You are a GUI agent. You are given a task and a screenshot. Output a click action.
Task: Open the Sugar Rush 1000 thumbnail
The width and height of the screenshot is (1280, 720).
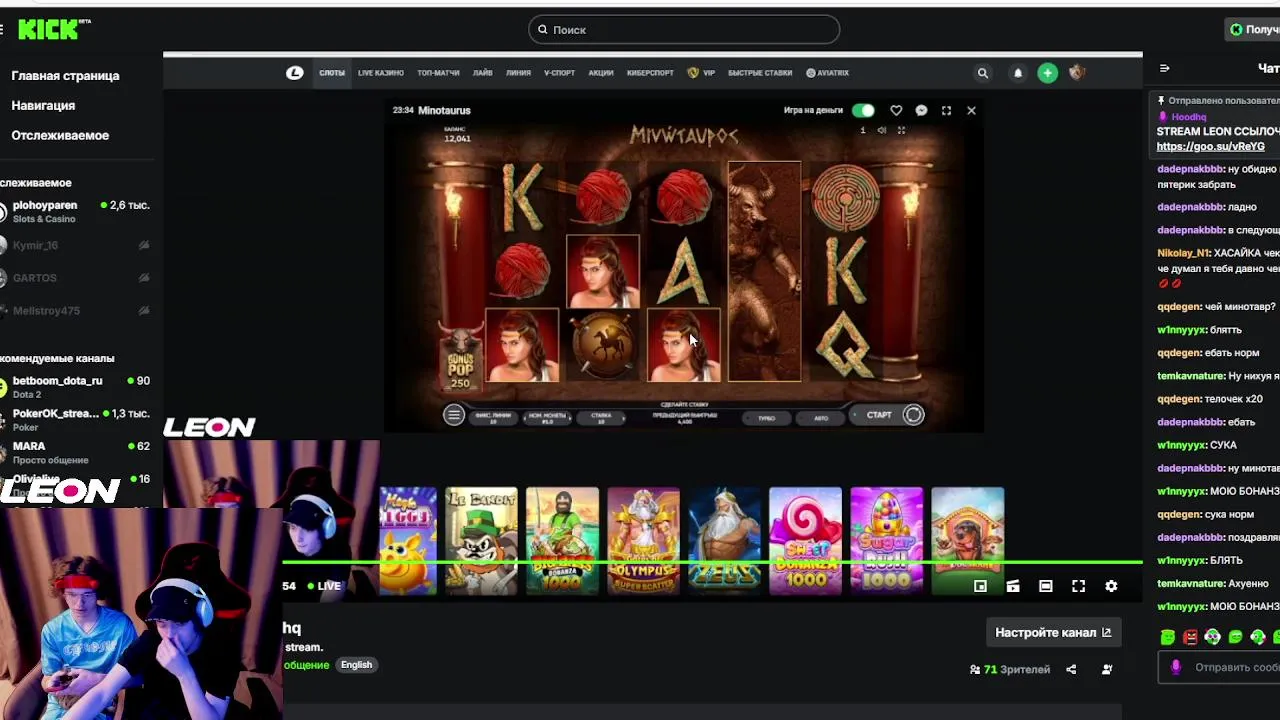click(x=886, y=541)
